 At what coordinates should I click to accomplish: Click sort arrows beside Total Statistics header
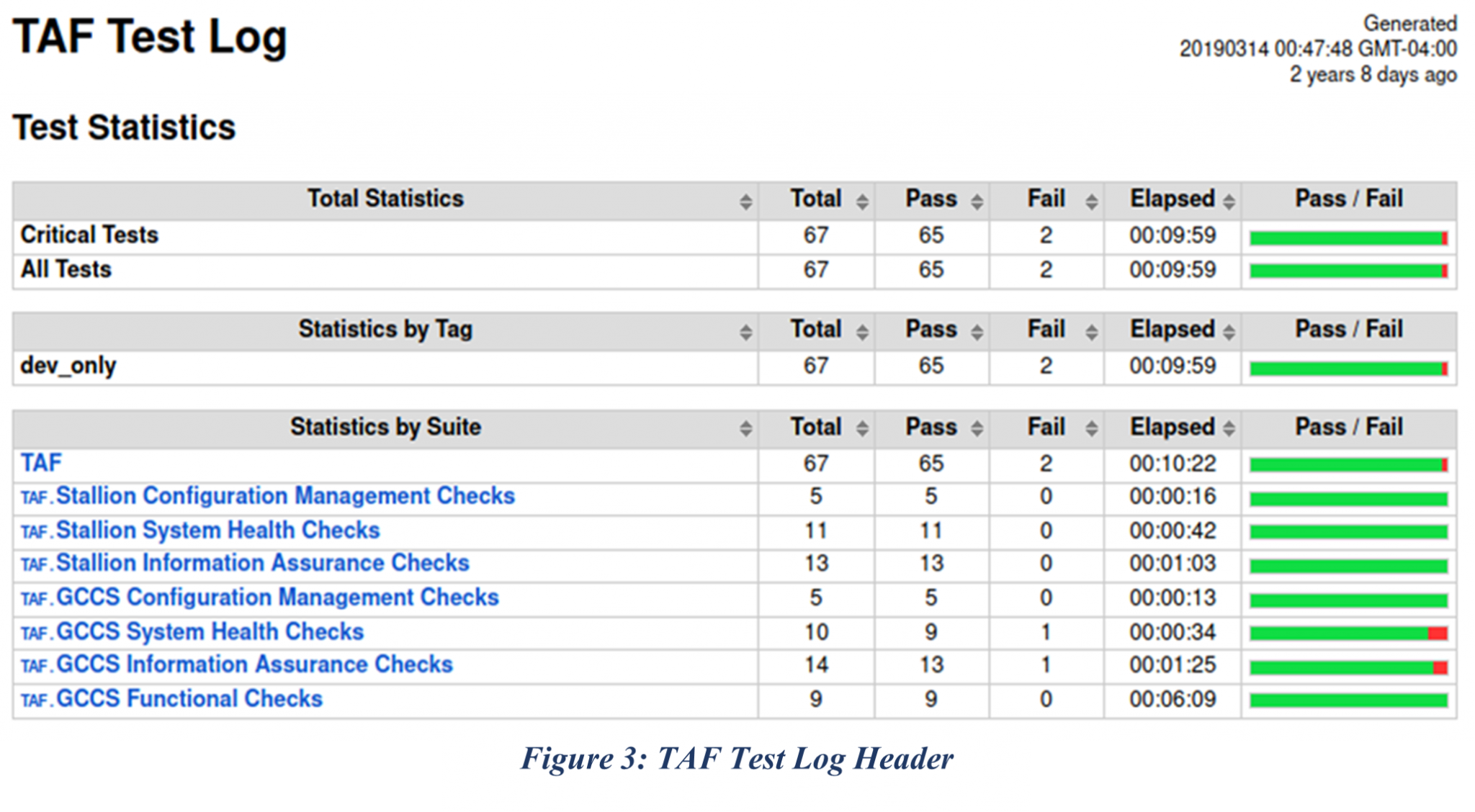pyautogui.click(x=745, y=202)
